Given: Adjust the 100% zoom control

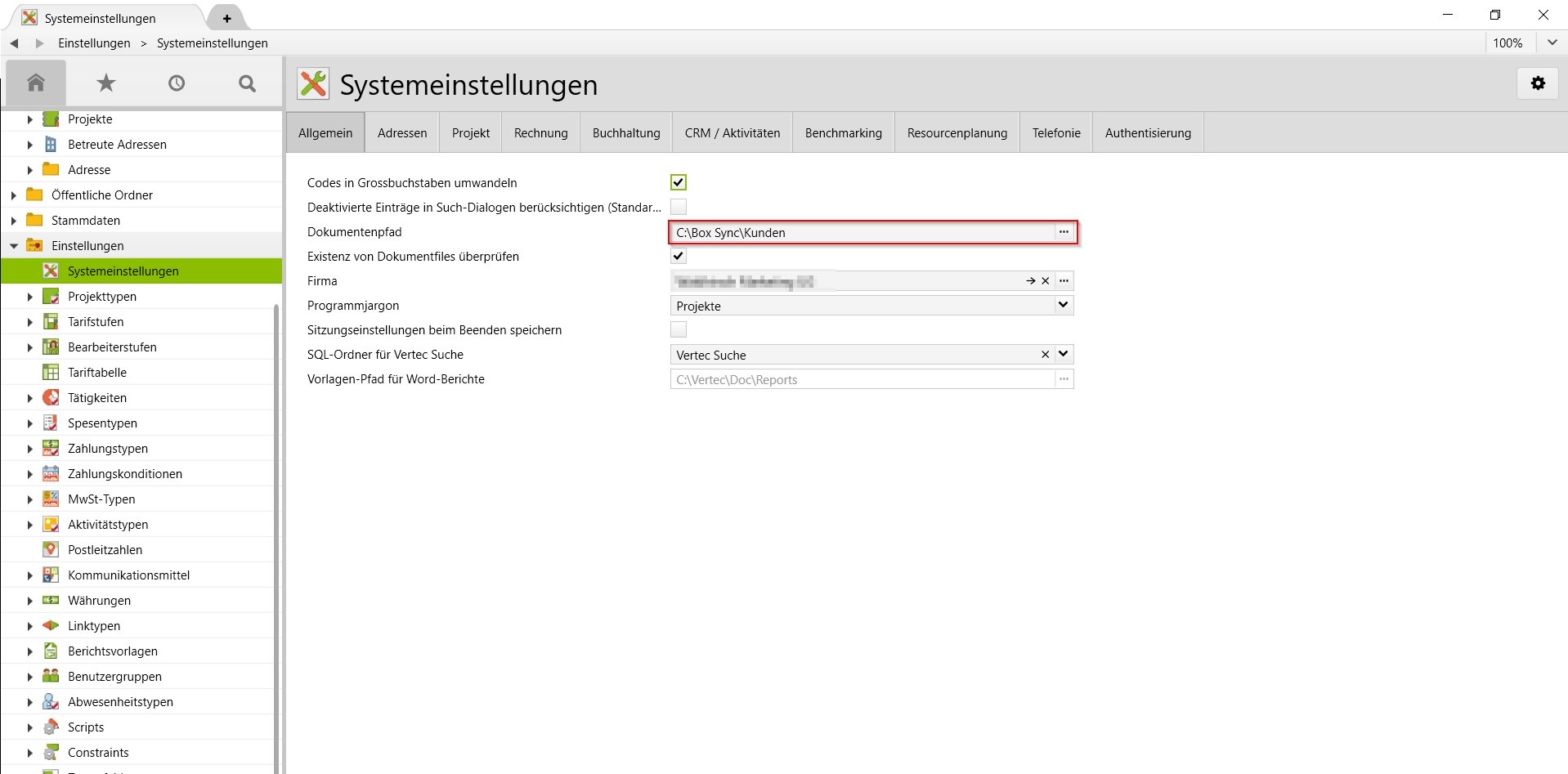Looking at the screenshot, I should tap(1508, 43).
